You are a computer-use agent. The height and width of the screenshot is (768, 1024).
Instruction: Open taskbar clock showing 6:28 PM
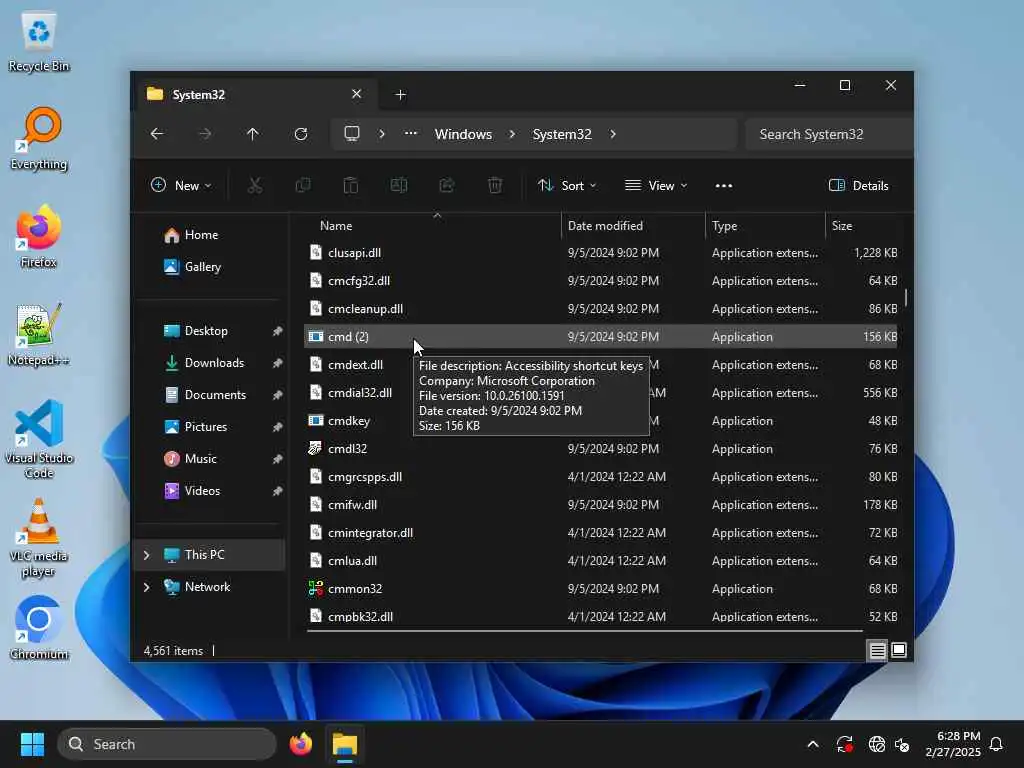[953, 744]
